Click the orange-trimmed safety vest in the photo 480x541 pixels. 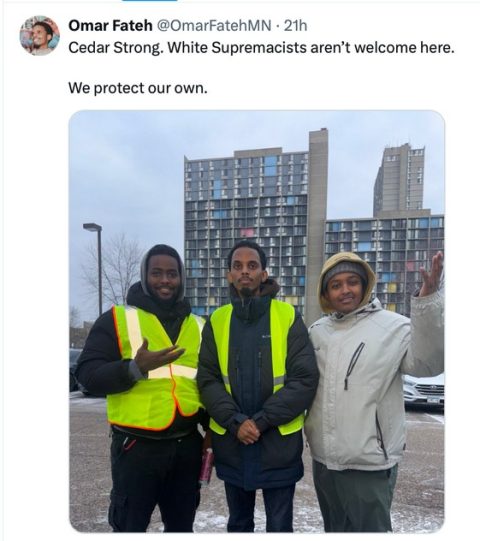click(156, 367)
